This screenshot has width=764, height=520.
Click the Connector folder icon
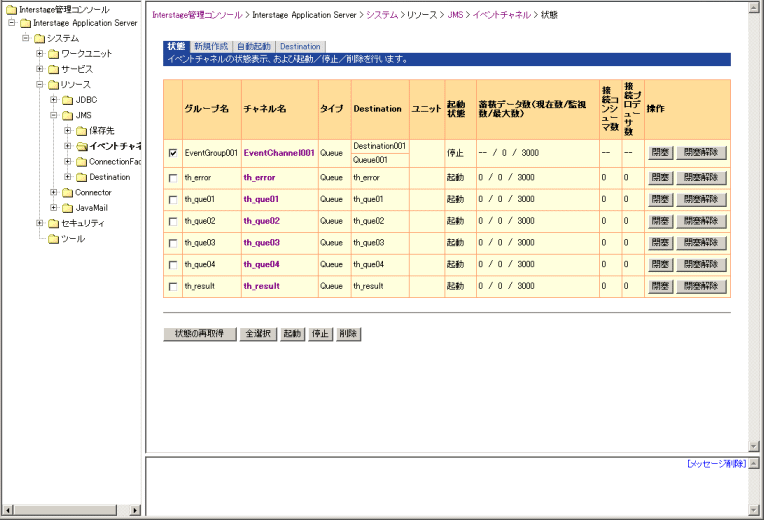[x=67, y=192]
